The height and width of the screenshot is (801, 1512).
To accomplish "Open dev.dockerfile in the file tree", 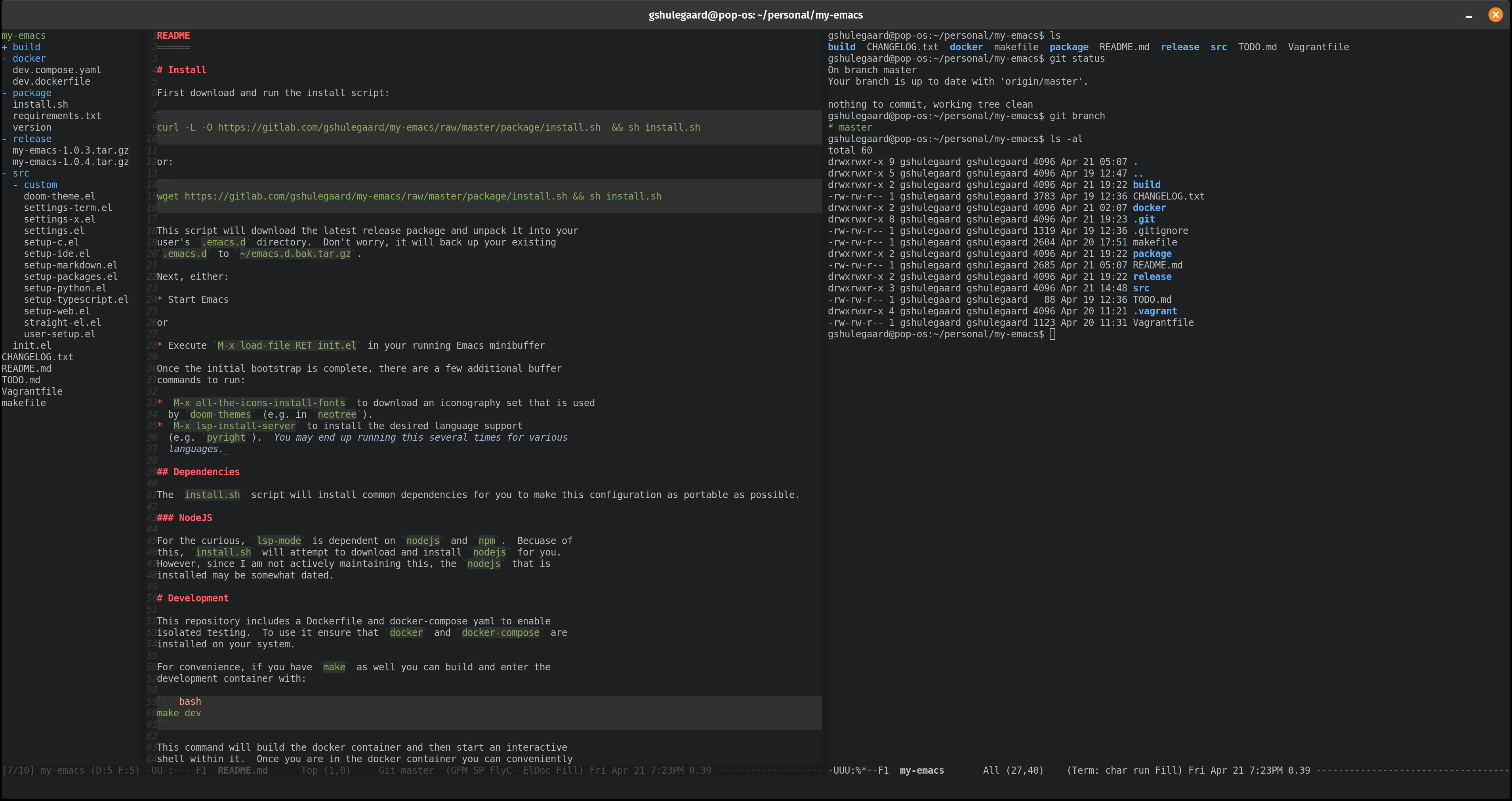I will coord(51,82).
